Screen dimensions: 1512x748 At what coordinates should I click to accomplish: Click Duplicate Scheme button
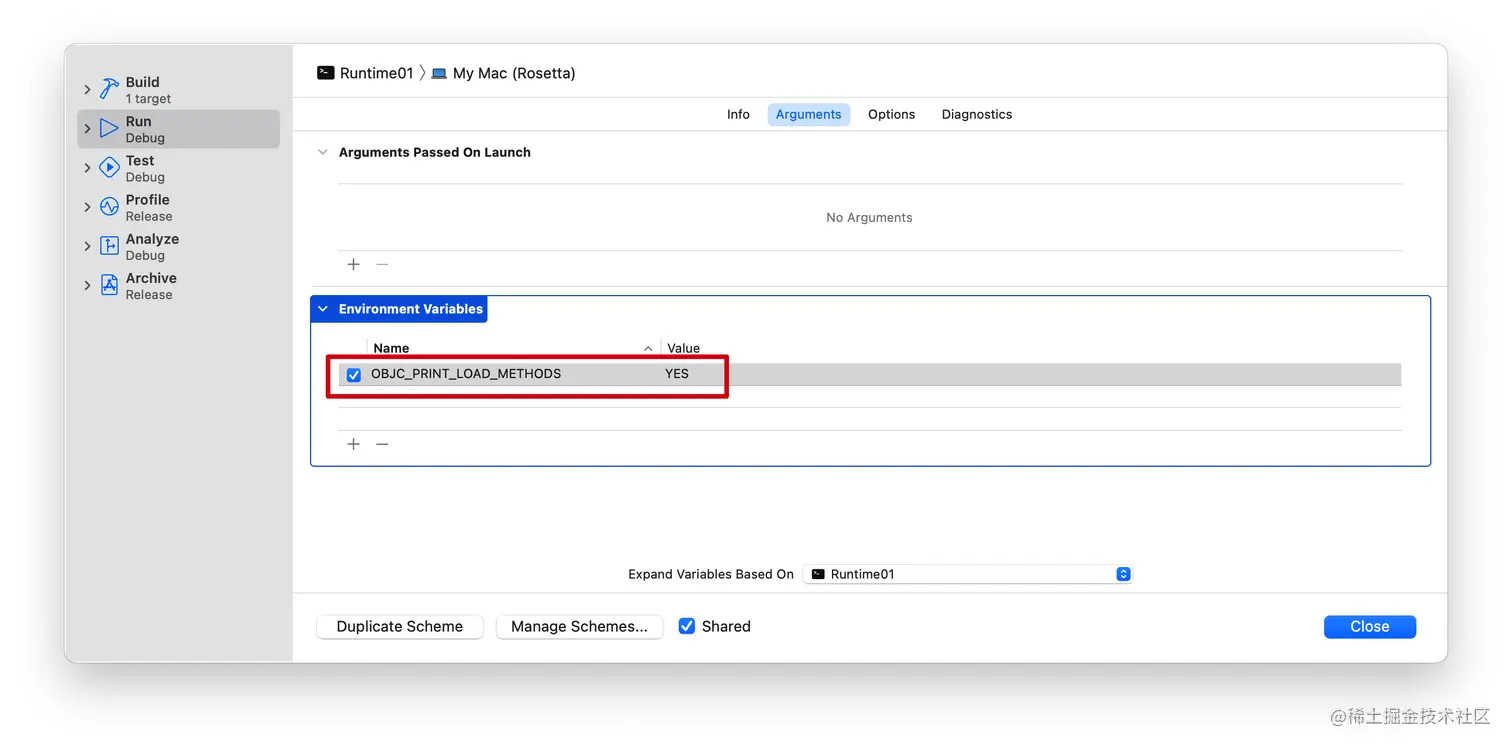click(400, 626)
